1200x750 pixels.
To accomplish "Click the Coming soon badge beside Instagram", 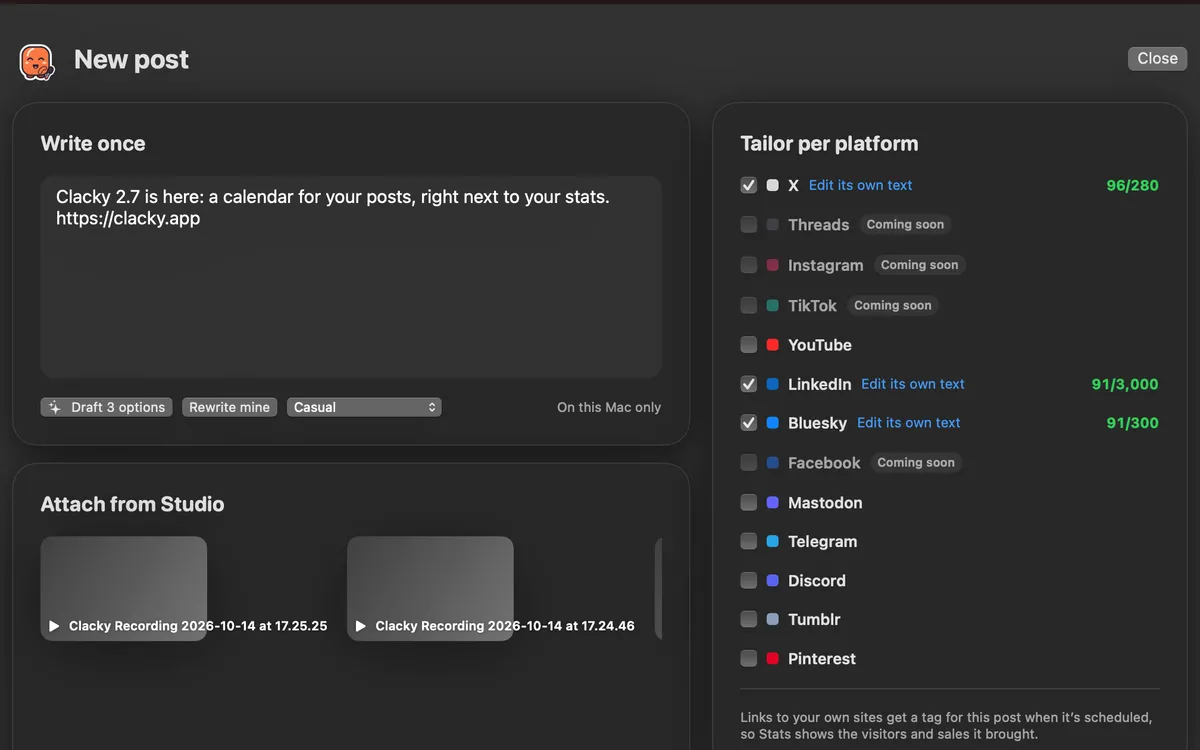I will 919,265.
